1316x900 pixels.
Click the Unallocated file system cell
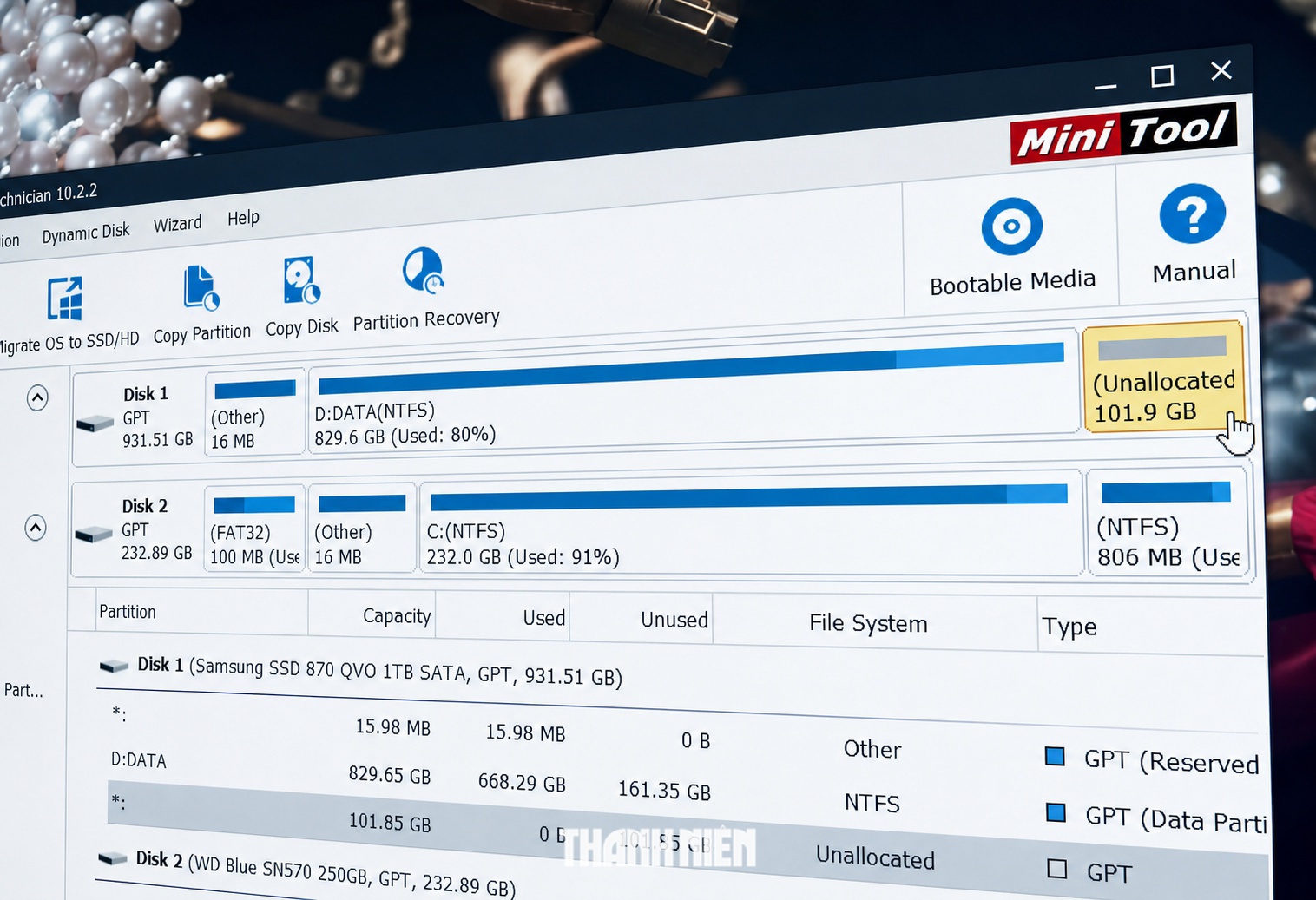(x=875, y=857)
